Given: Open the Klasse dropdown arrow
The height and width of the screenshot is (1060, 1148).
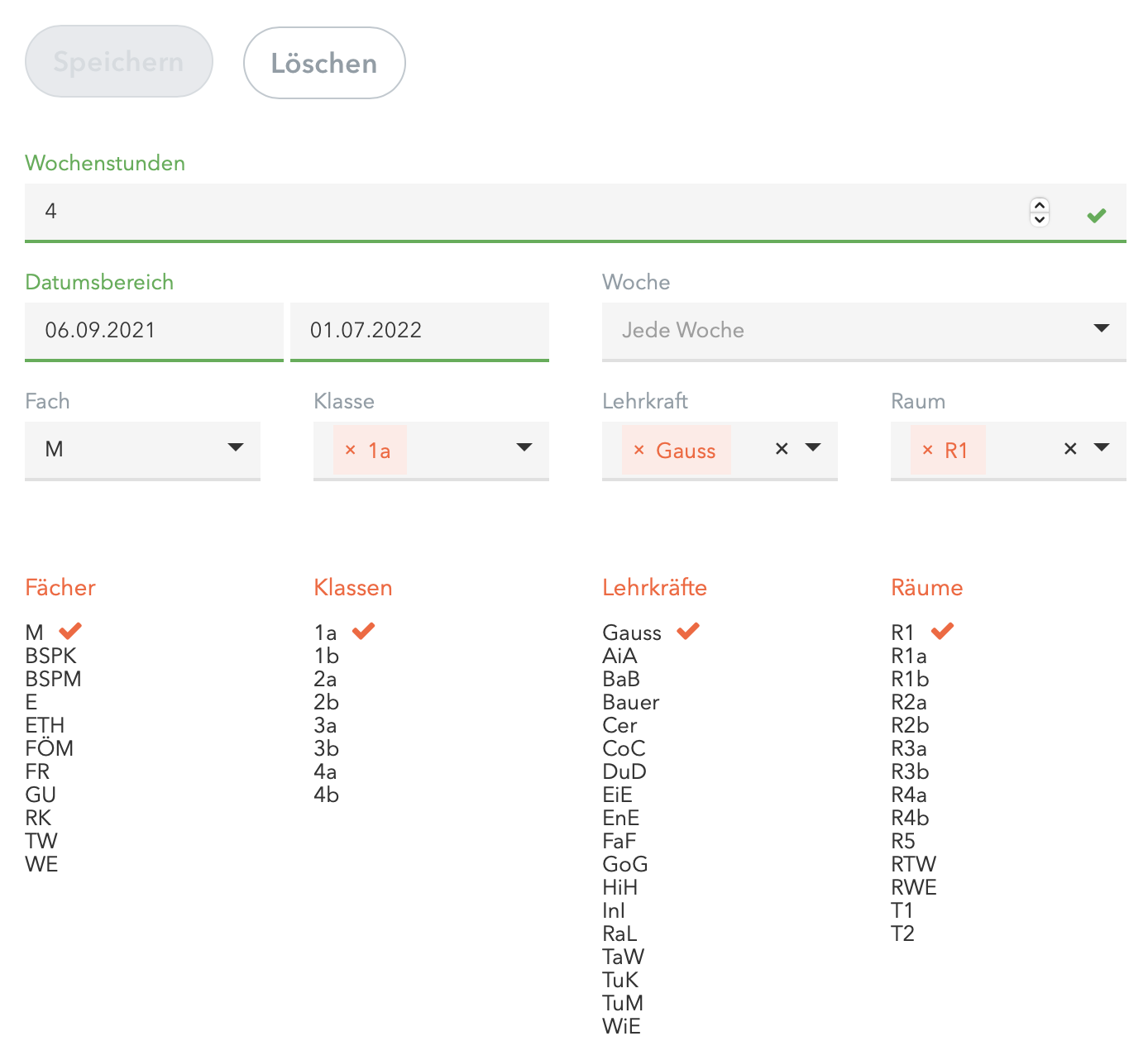Looking at the screenshot, I should click(x=524, y=448).
